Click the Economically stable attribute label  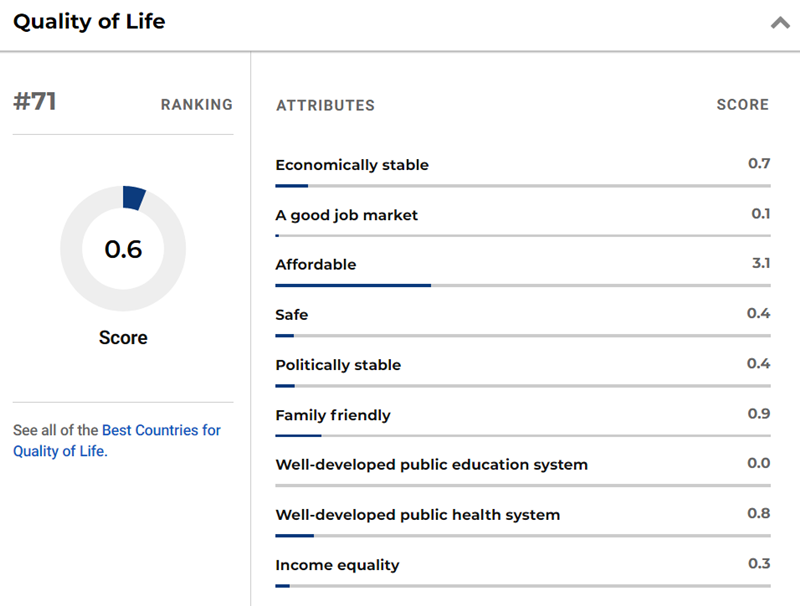click(x=352, y=165)
